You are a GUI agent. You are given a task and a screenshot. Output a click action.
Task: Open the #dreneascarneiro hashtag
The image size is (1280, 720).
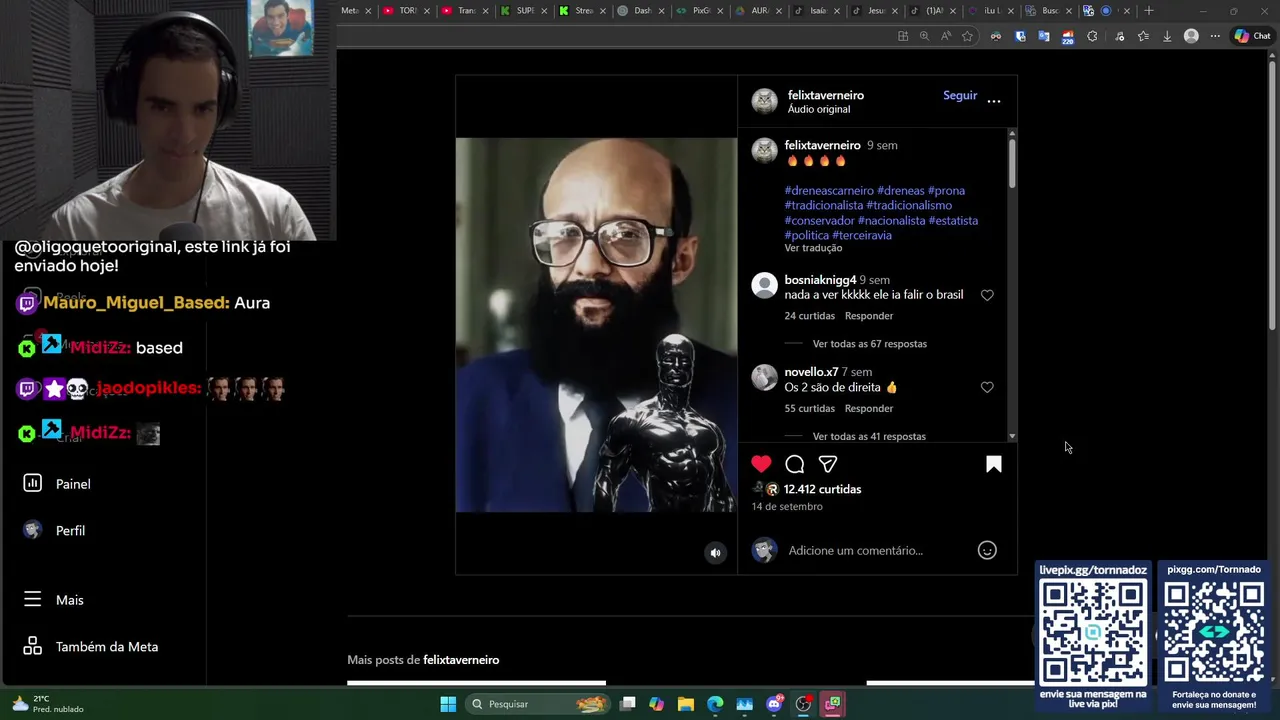click(x=829, y=190)
